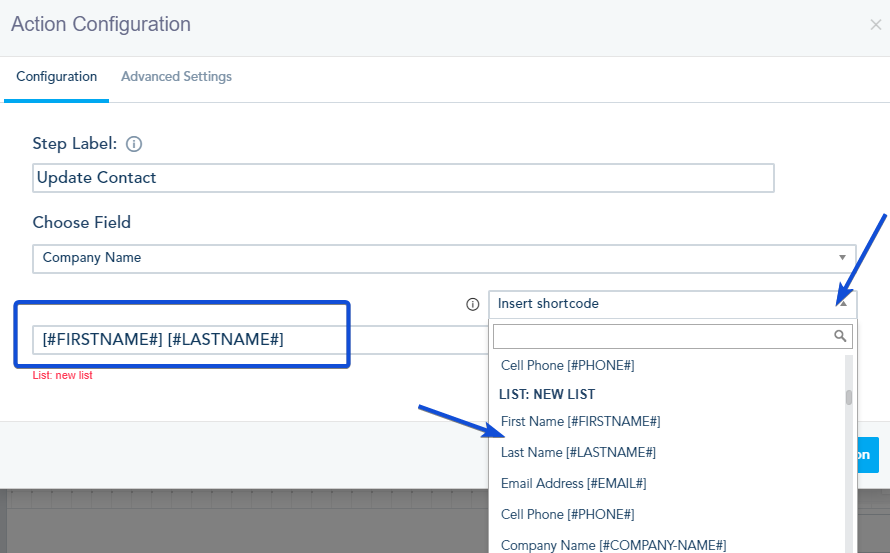Pick Company Name [#COMPANY-NAME#] shortcode
The width and height of the screenshot is (890, 553).
pyautogui.click(x=613, y=545)
